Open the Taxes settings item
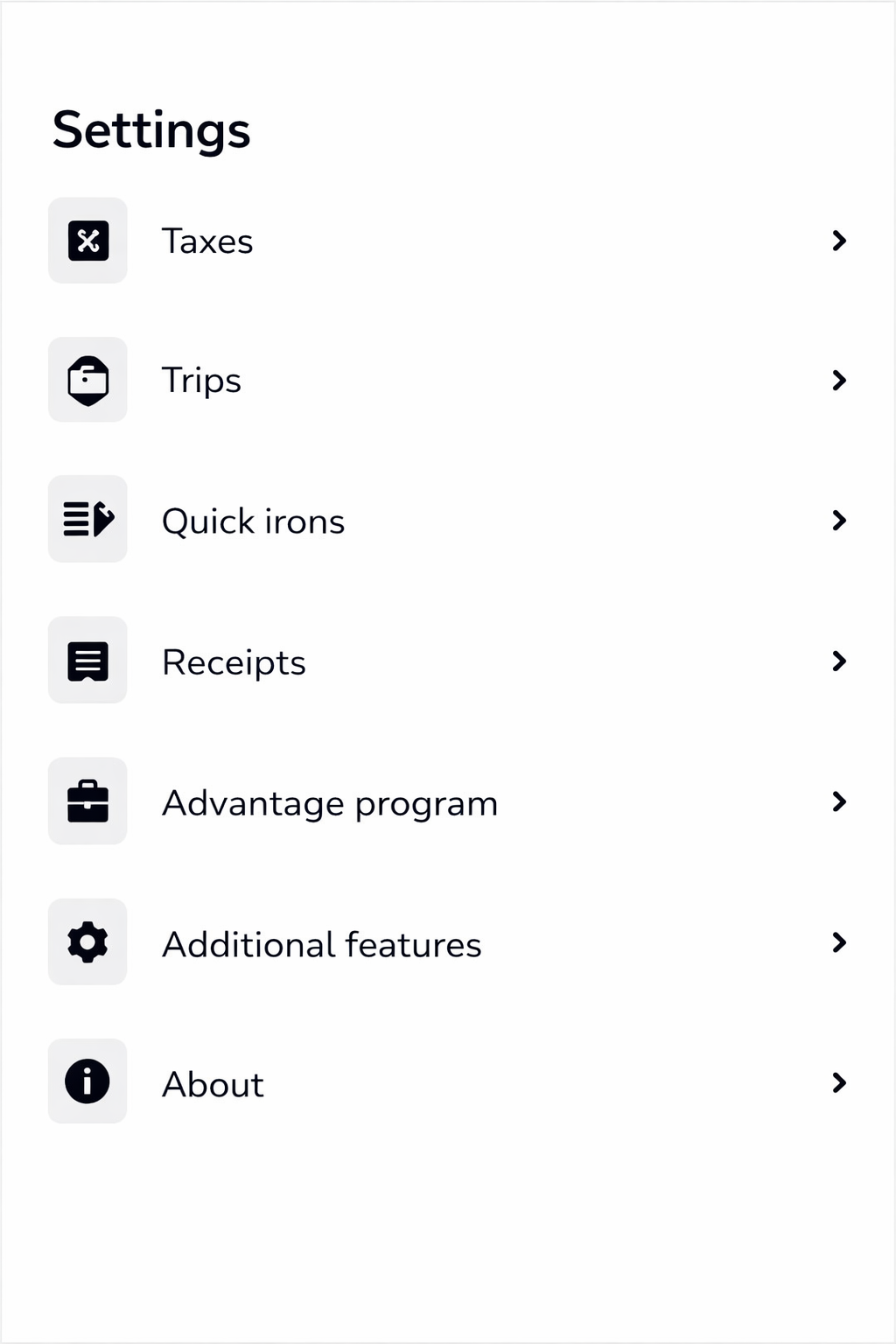 [207, 241]
